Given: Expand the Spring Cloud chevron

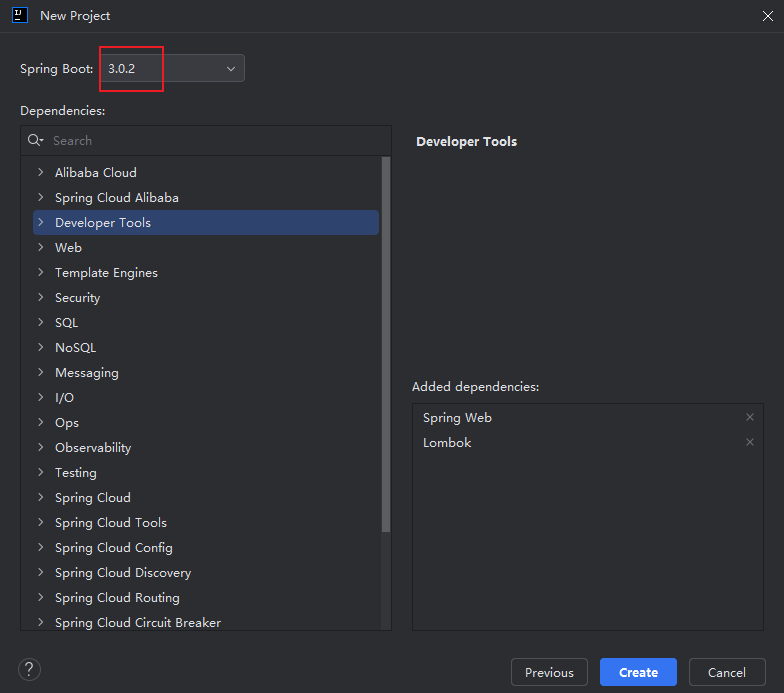Looking at the screenshot, I should pos(41,498).
